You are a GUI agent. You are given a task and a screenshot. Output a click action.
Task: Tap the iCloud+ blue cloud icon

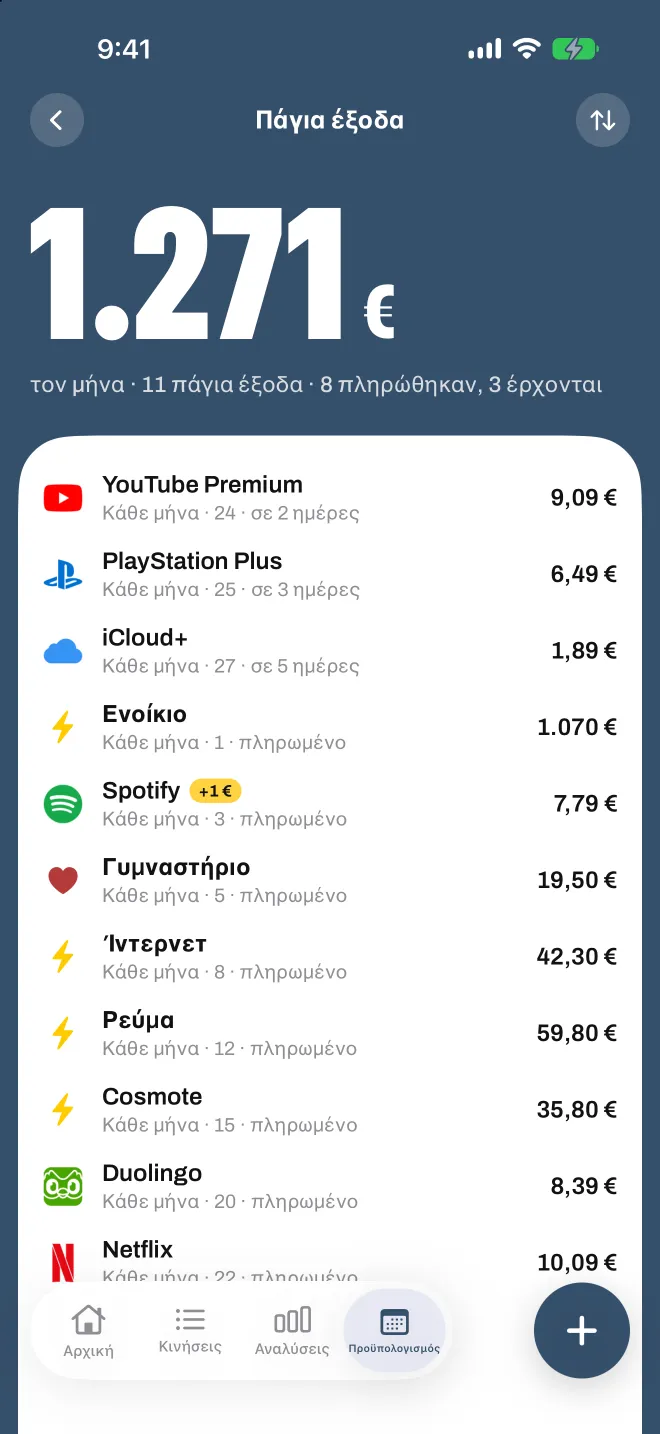[63, 651]
